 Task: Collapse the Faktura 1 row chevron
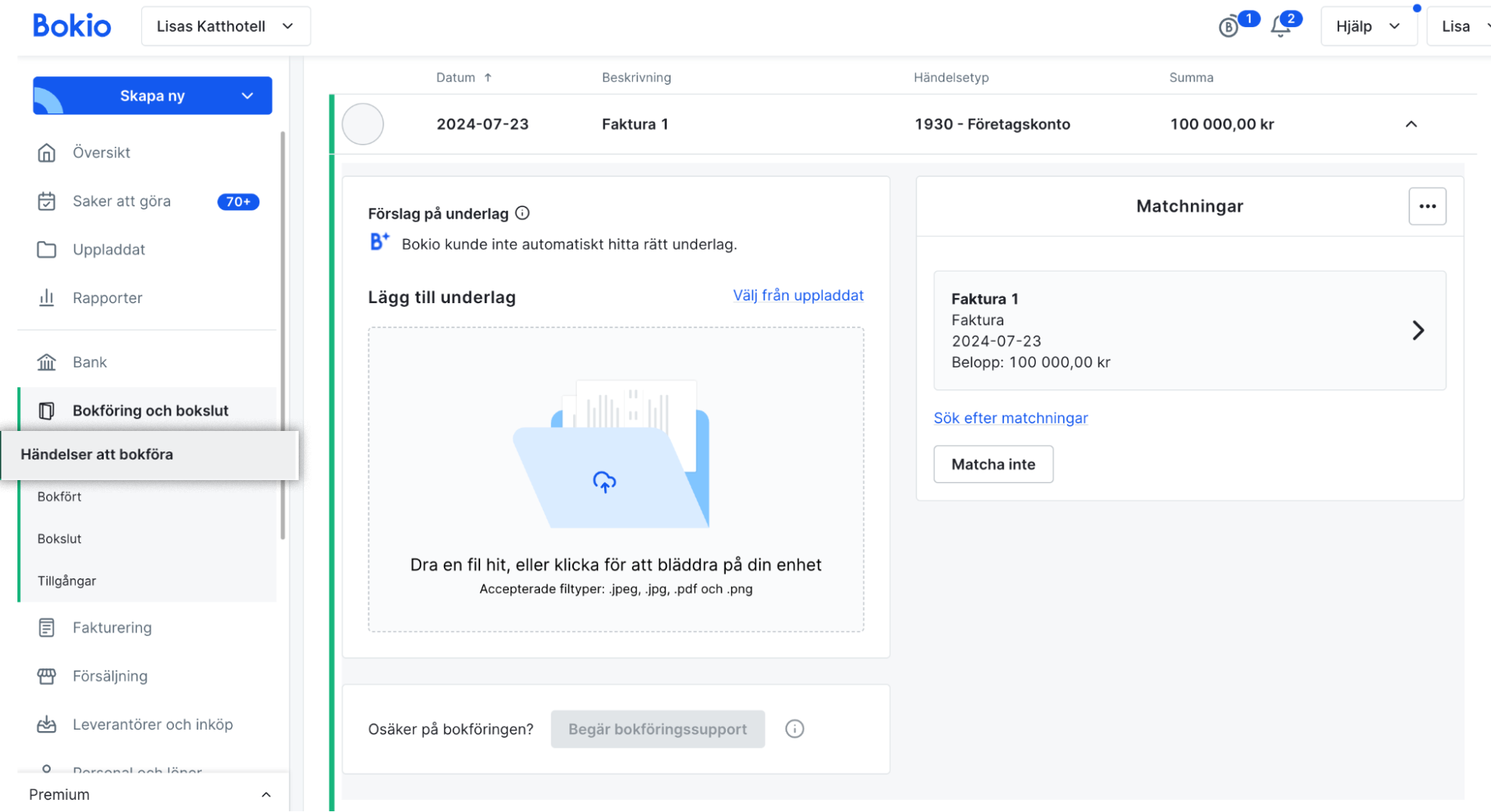pos(1411,124)
